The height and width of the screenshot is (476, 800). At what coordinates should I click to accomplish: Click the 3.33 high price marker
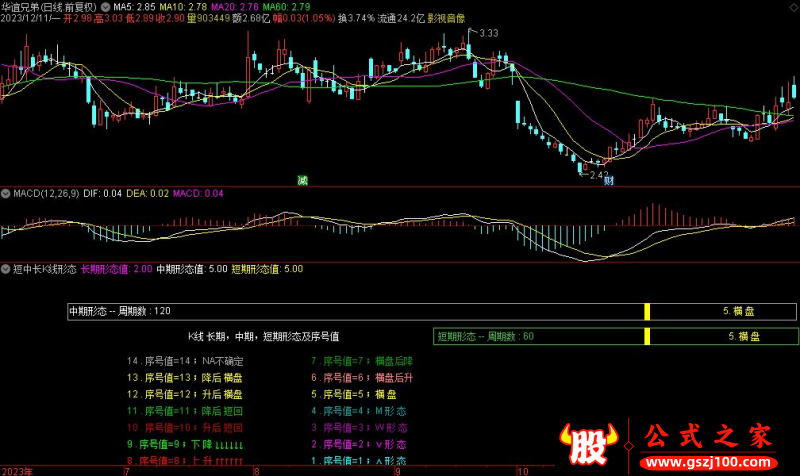tap(488, 34)
